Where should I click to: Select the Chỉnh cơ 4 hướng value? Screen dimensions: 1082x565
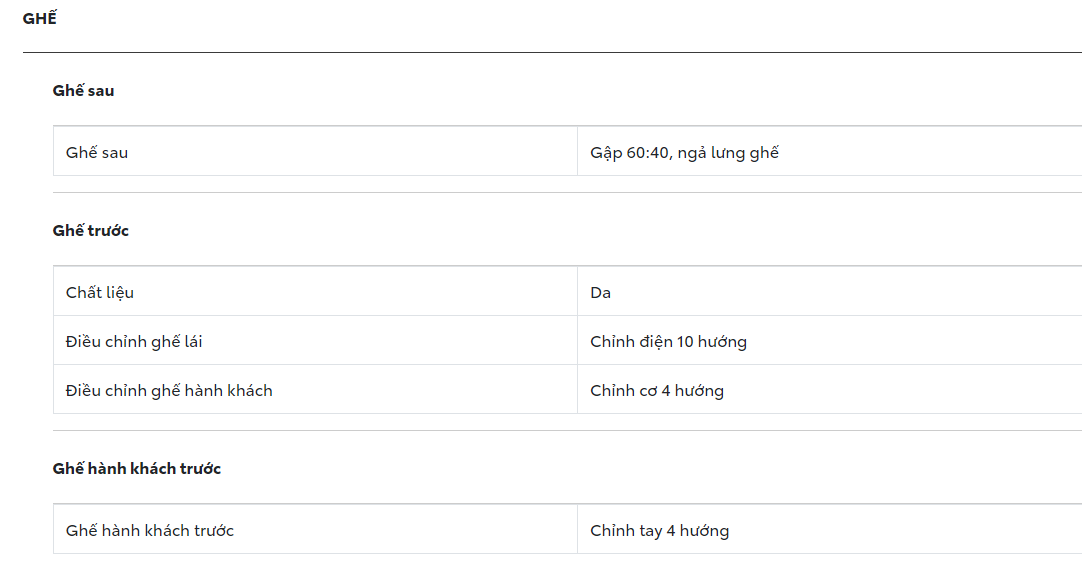(x=657, y=391)
